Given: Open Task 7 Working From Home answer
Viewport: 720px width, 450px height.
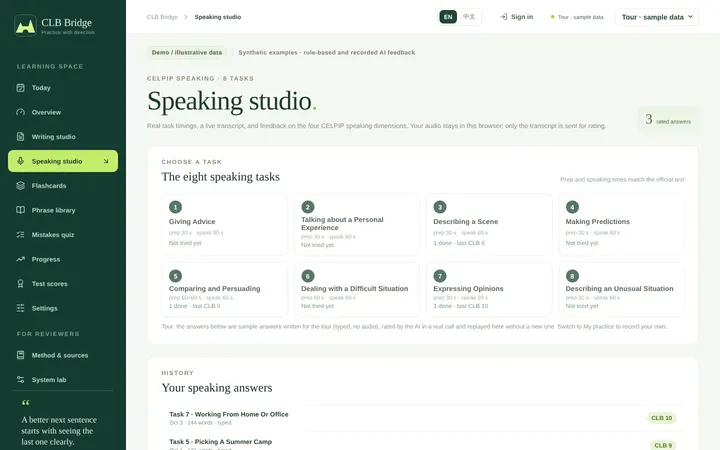Looking at the screenshot, I should tap(422, 418).
